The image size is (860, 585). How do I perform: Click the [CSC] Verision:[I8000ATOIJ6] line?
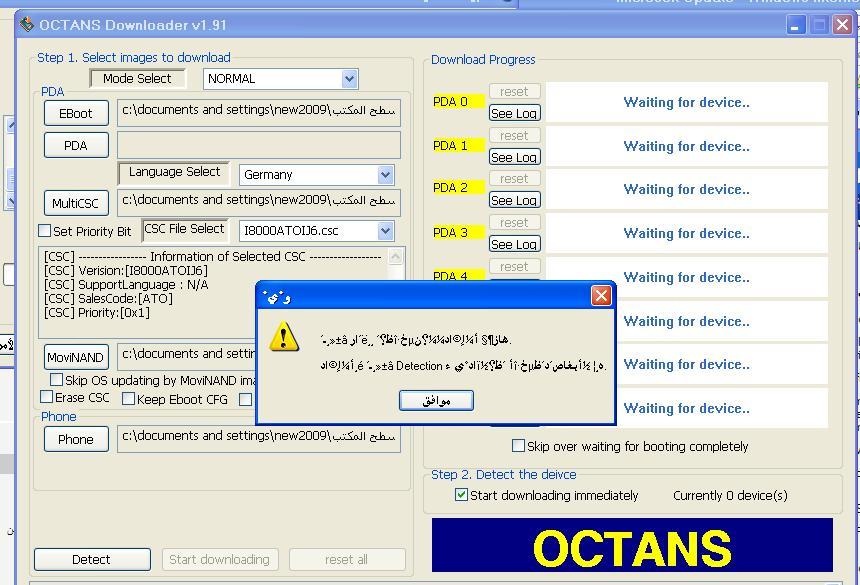pyautogui.click(x=126, y=271)
